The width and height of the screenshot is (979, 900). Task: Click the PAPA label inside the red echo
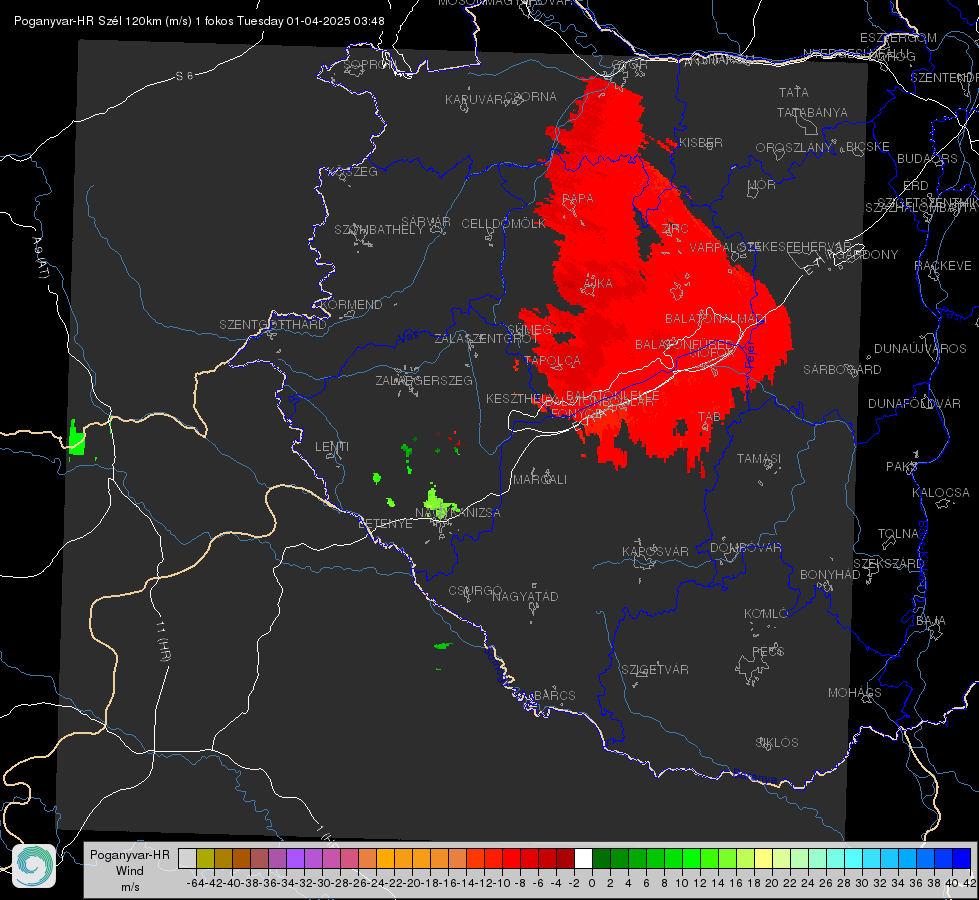[x=578, y=198]
